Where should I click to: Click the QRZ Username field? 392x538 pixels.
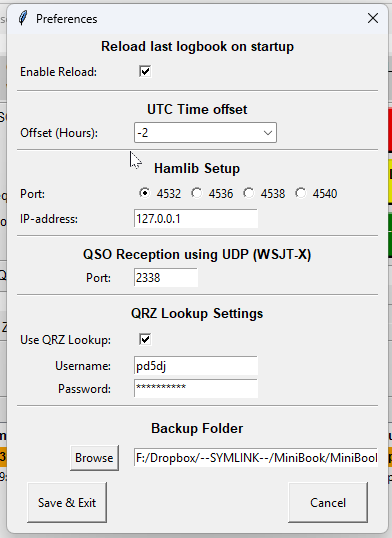coord(196,366)
